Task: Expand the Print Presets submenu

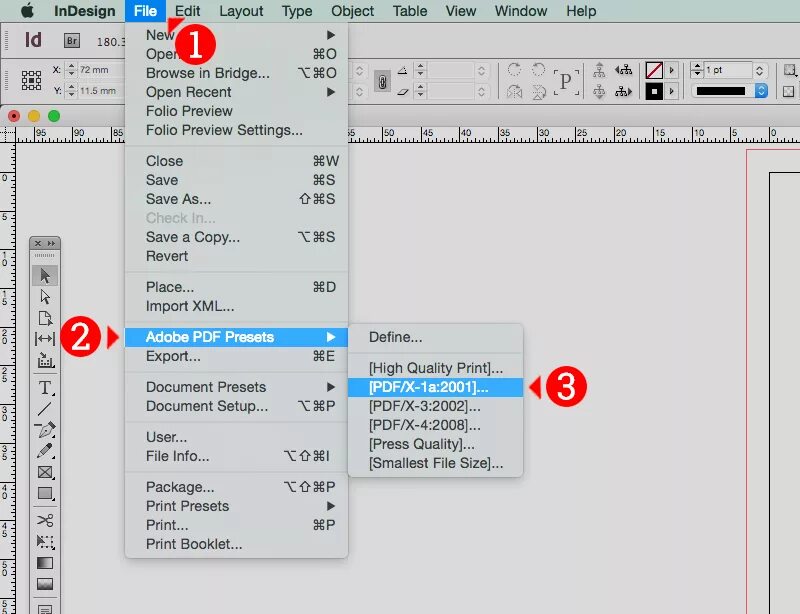Action: (x=237, y=506)
